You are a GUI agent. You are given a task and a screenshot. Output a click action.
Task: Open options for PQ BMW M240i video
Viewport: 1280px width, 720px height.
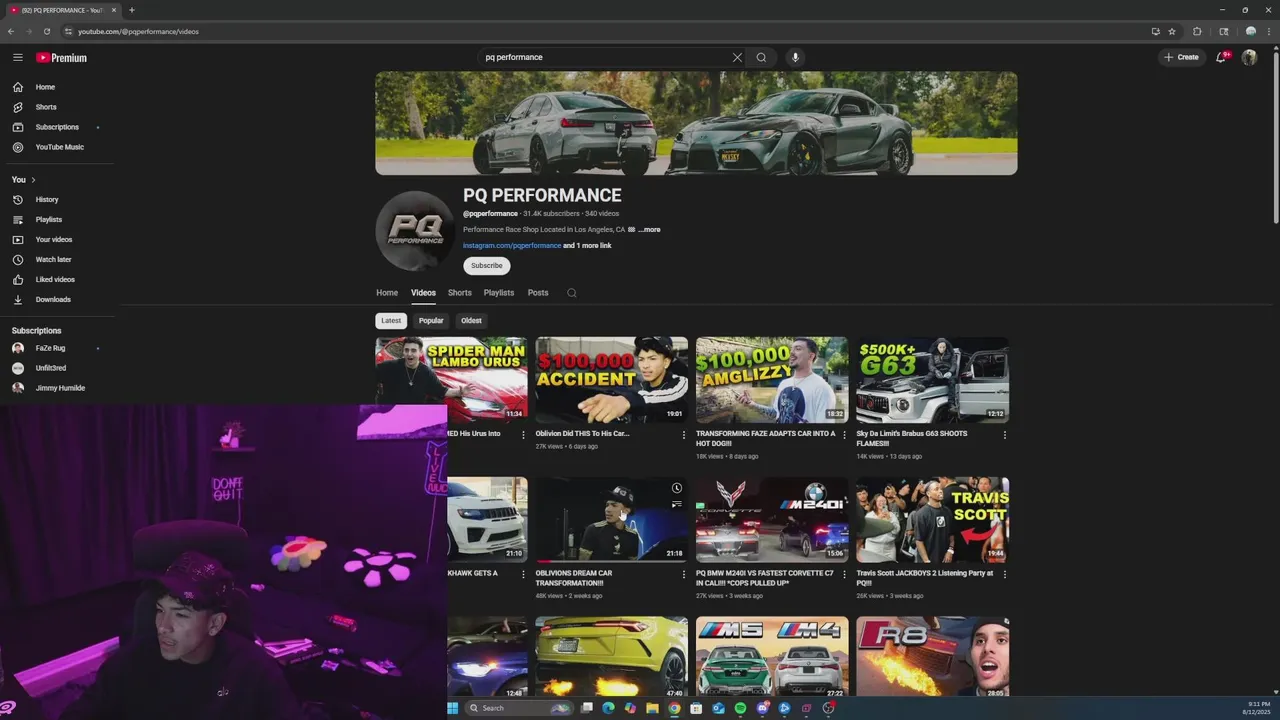tap(844, 575)
